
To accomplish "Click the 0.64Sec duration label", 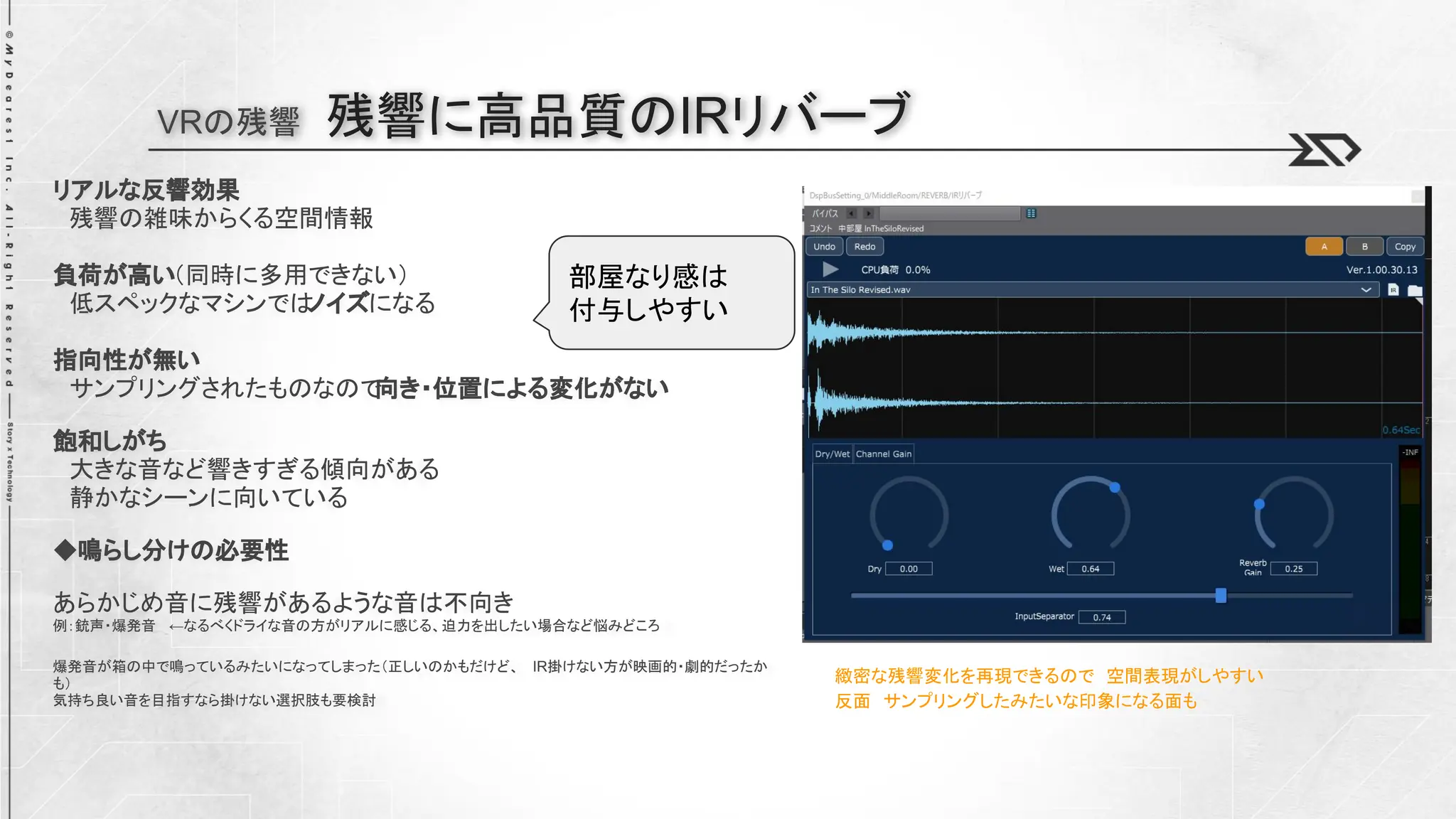I will (x=1401, y=430).
